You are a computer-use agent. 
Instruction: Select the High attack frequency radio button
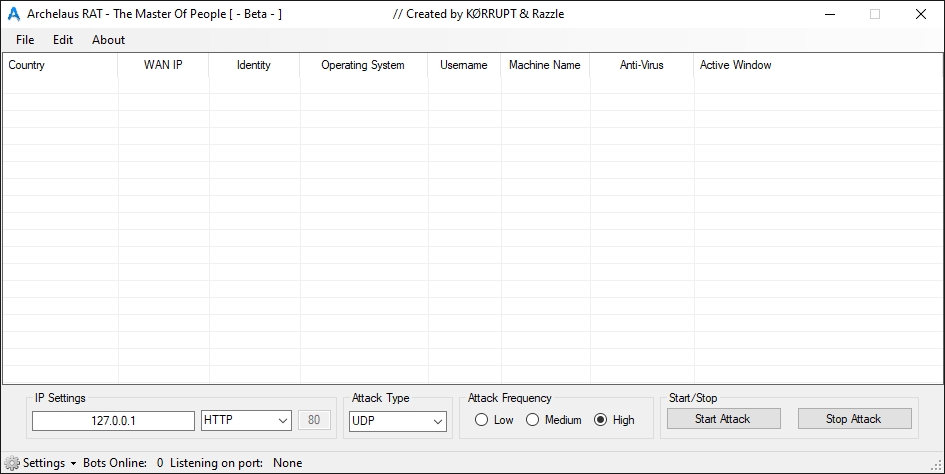tap(601, 420)
